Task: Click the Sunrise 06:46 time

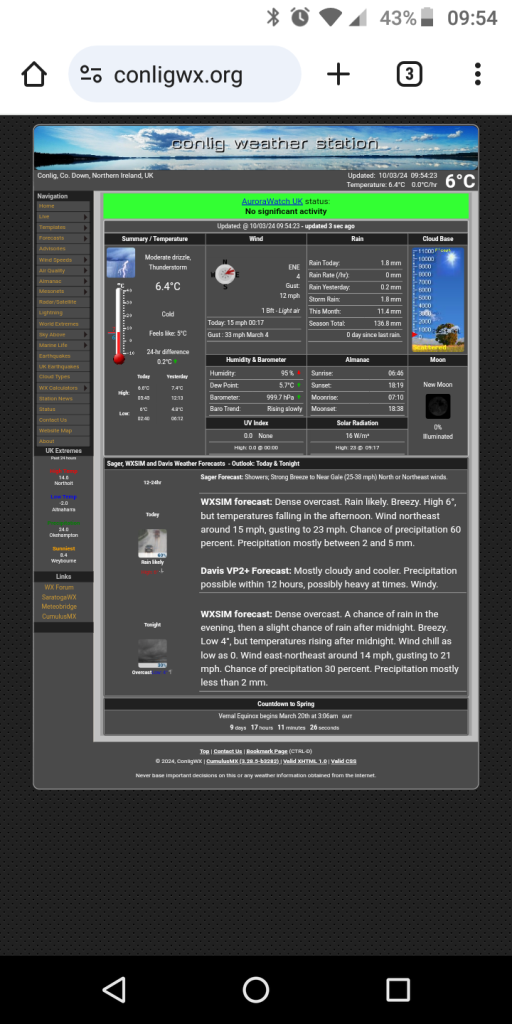Action: click(x=396, y=373)
